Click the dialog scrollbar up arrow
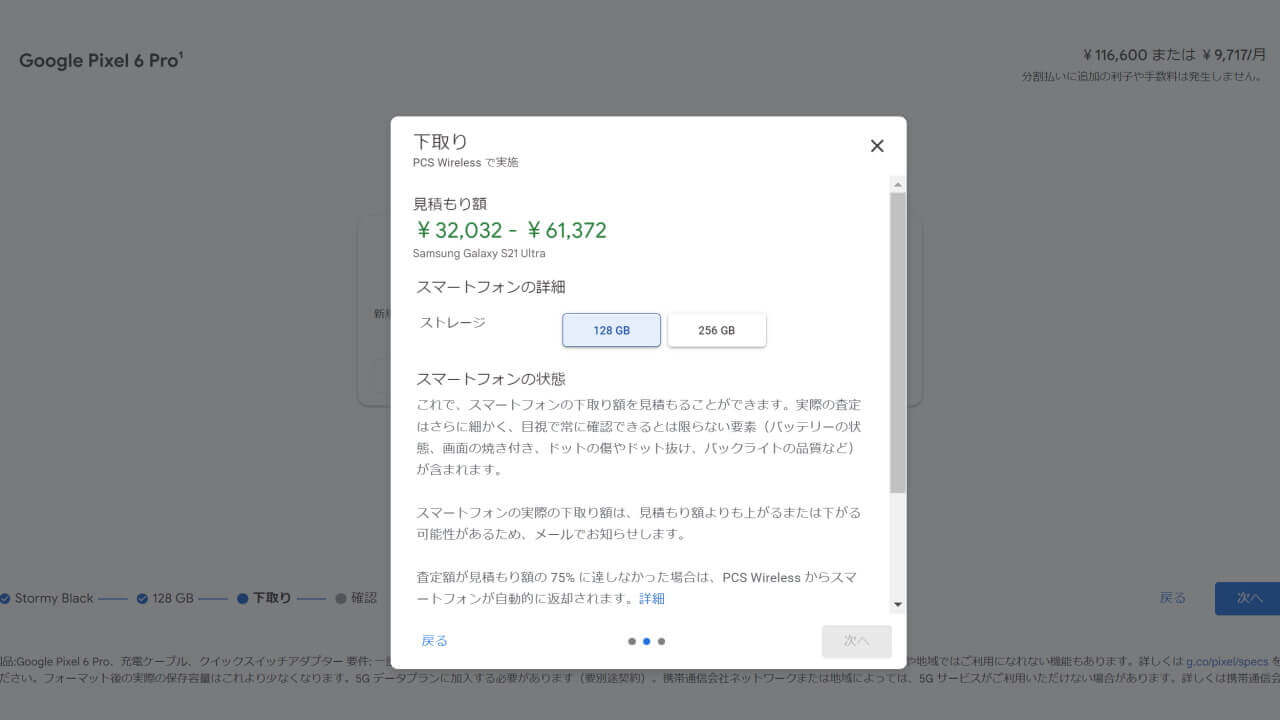Image resolution: width=1280 pixels, height=720 pixels. tap(897, 185)
